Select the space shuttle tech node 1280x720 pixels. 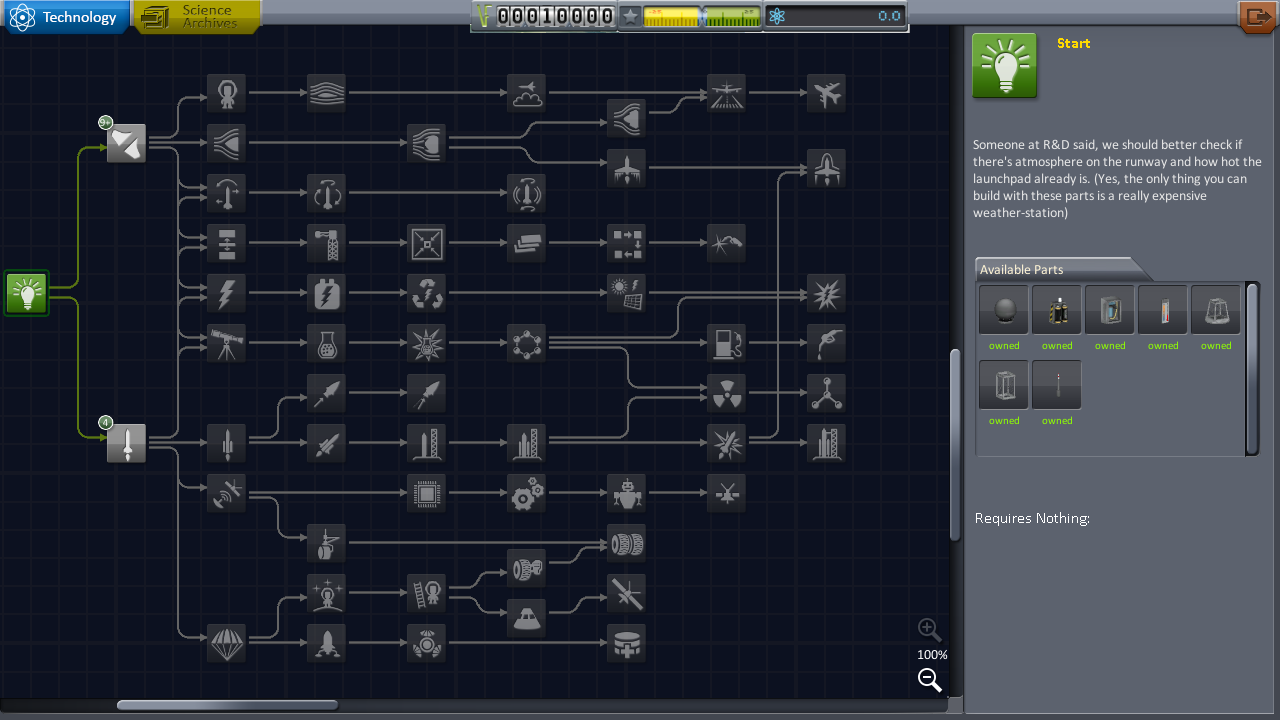pos(826,168)
